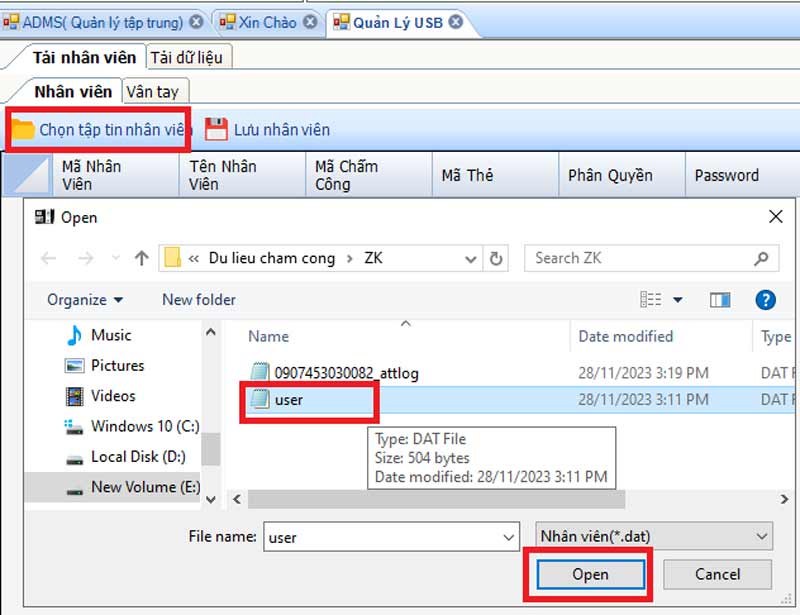Viewport: 800px width, 615px height.
Task: Change the file view layout icon
Action: (x=651, y=300)
